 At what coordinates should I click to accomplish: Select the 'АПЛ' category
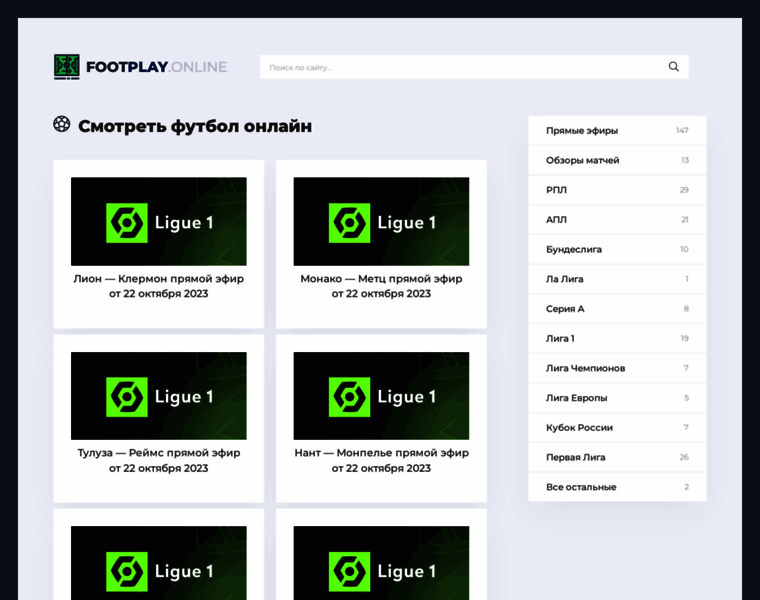(617, 220)
